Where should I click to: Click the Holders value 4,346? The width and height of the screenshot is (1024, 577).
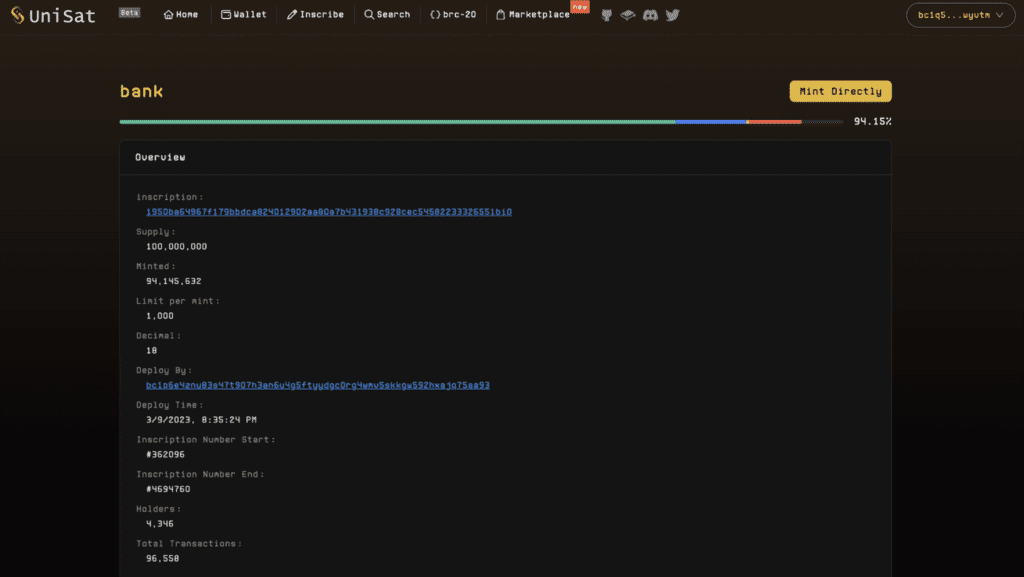160,523
